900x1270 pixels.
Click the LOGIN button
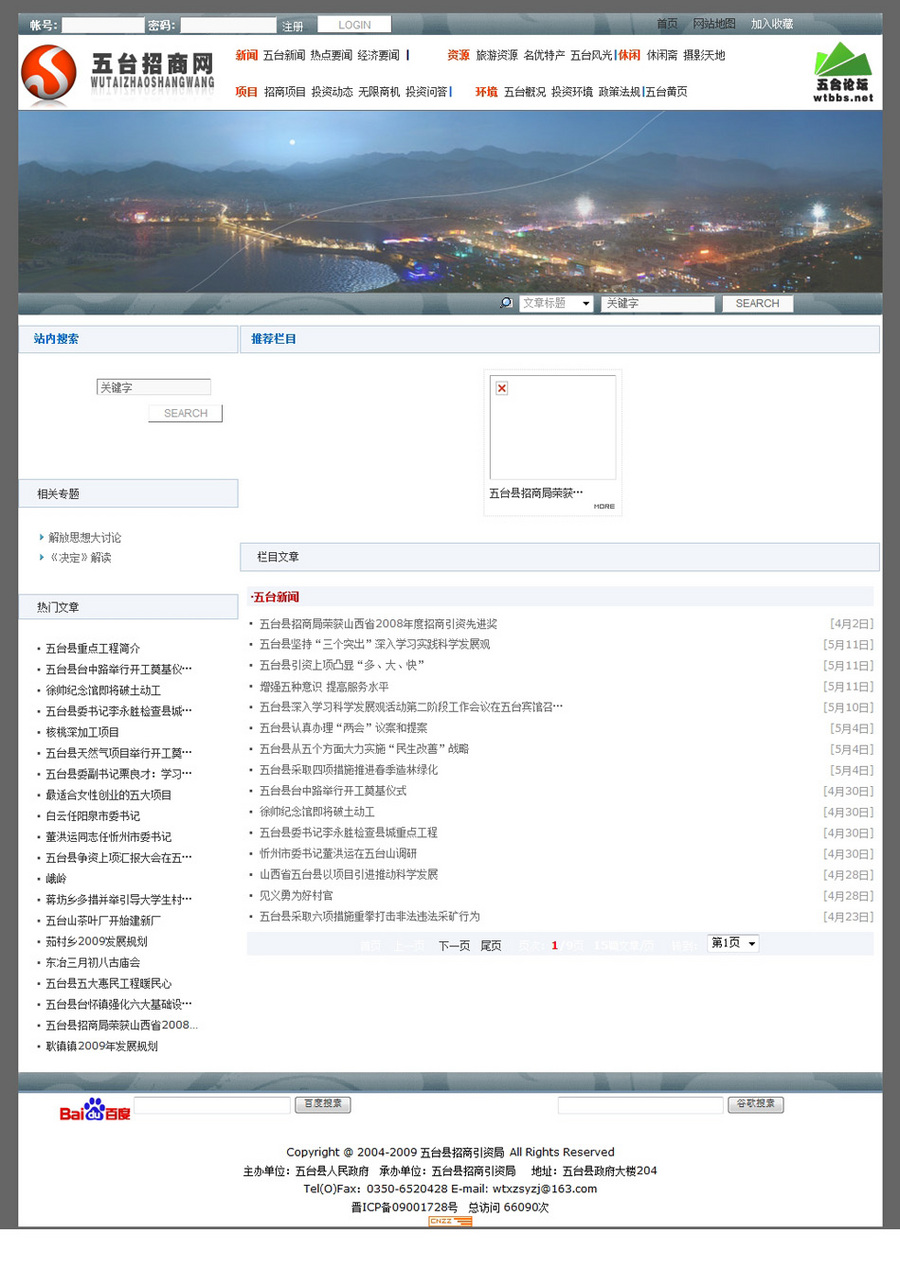(354, 25)
